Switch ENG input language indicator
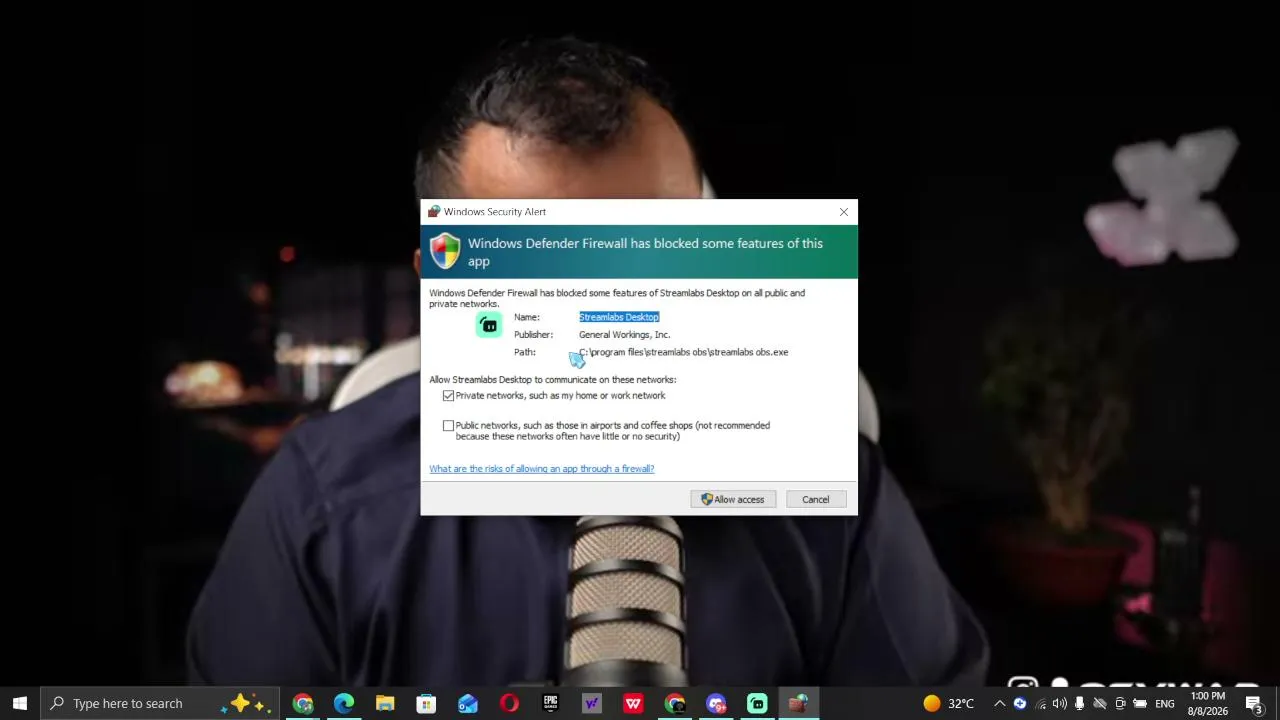1280x720 pixels. (1165, 703)
